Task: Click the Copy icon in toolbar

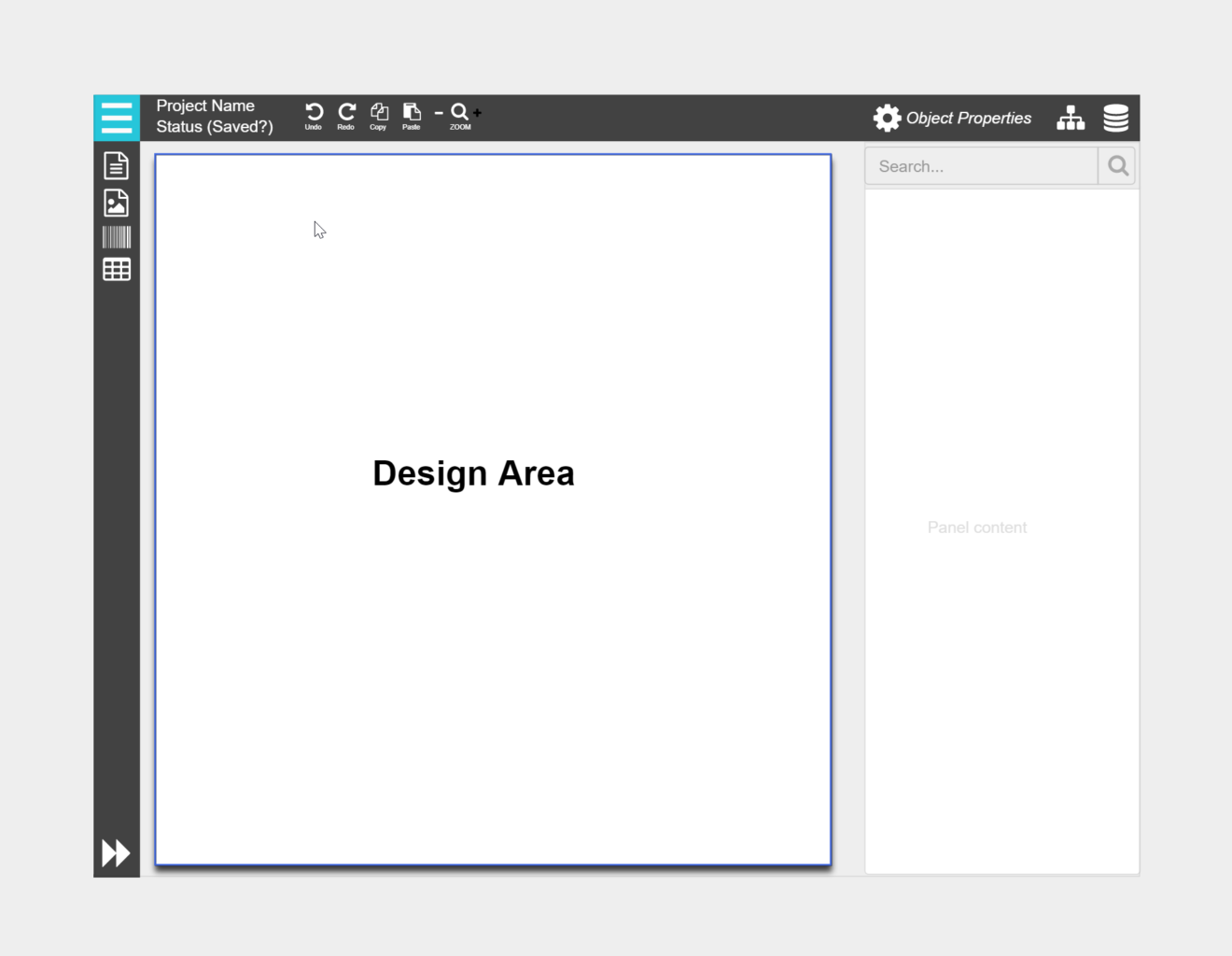Action: pyautogui.click(x=378, y=112)
